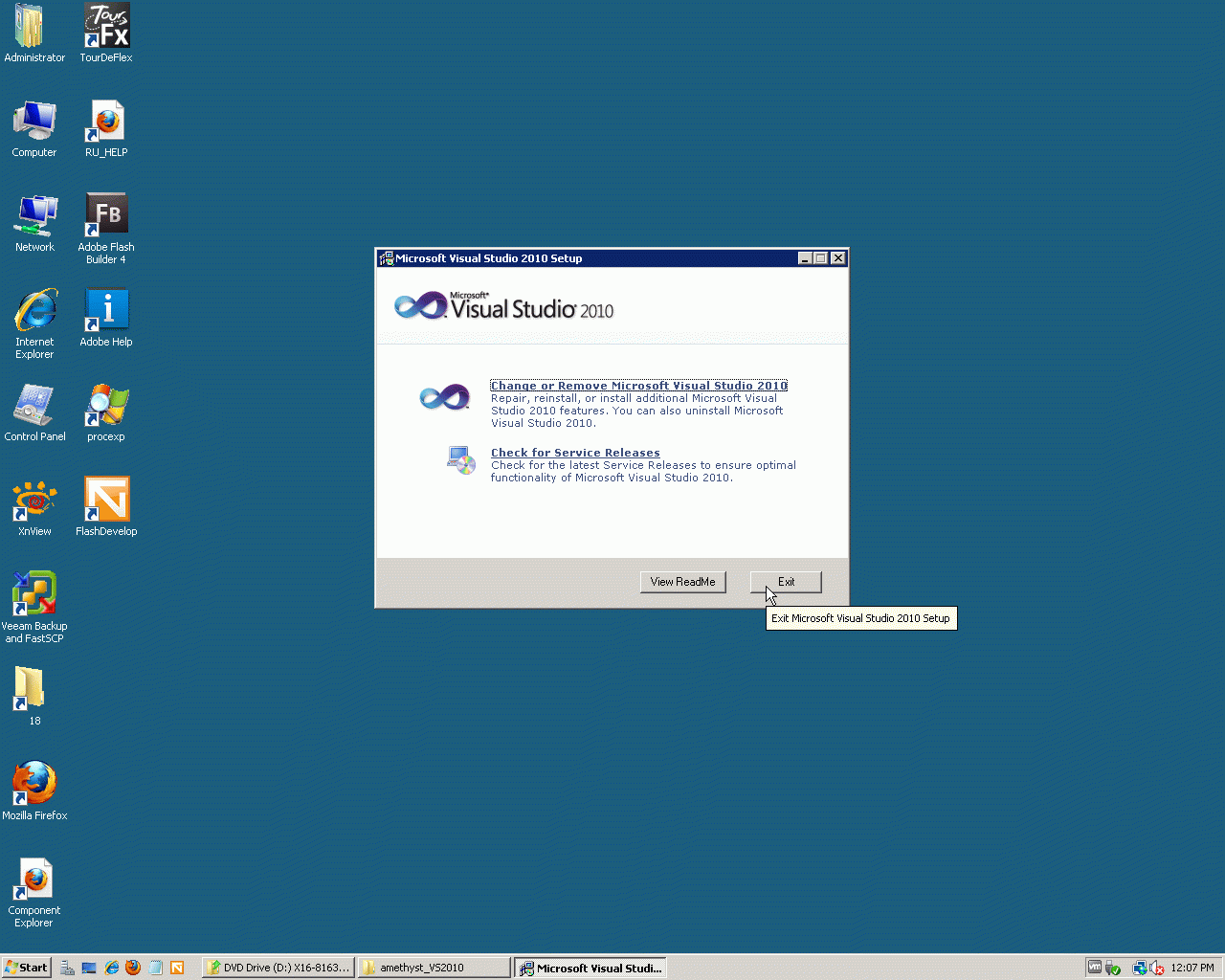Click the infinity logo beside Change or Remove
1225x980 pixels.
click(x=445, y=396)
